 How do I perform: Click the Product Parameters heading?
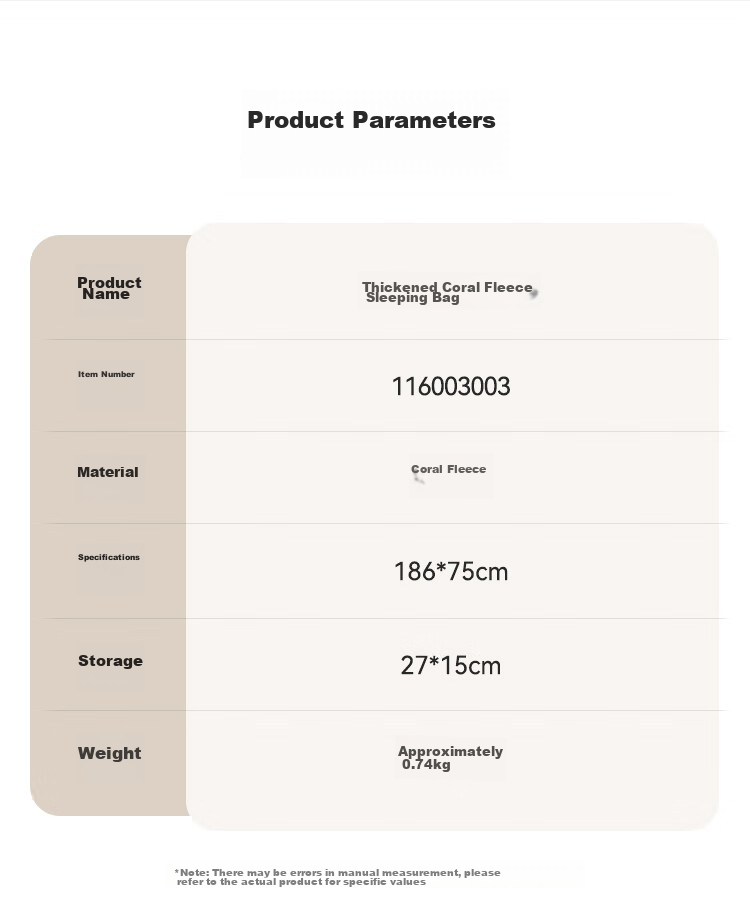point(371,120)
